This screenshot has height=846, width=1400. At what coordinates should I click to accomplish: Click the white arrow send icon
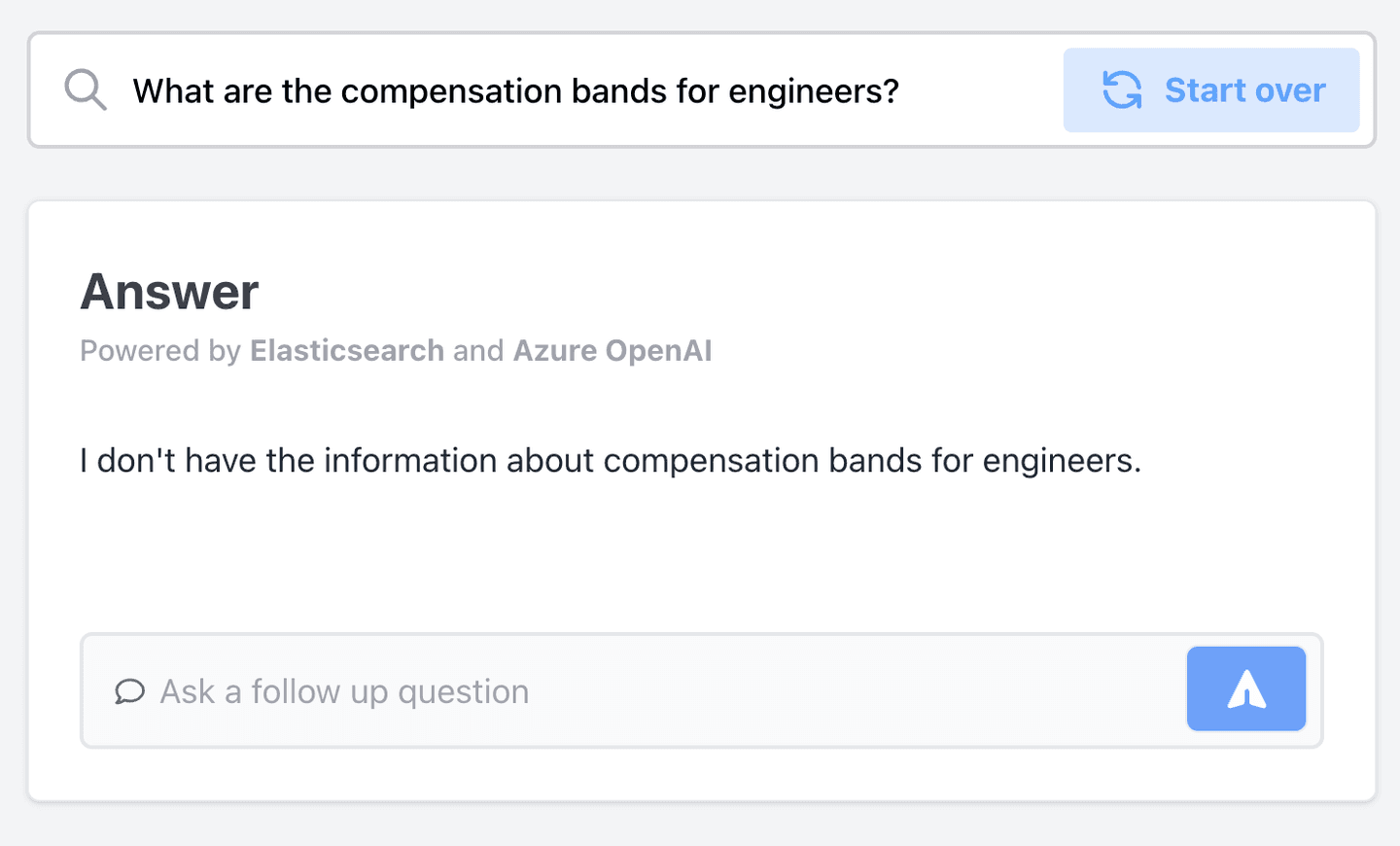[1245, 688]
